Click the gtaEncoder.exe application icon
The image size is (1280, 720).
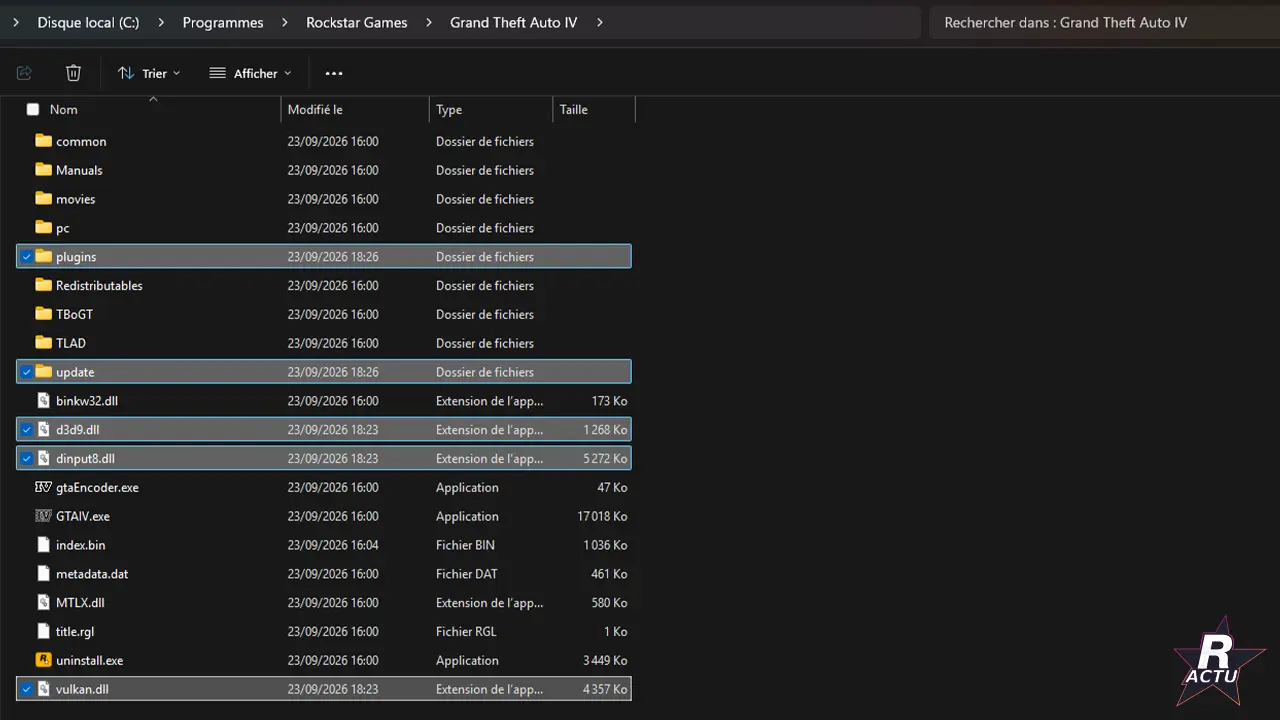click(43, 487)
